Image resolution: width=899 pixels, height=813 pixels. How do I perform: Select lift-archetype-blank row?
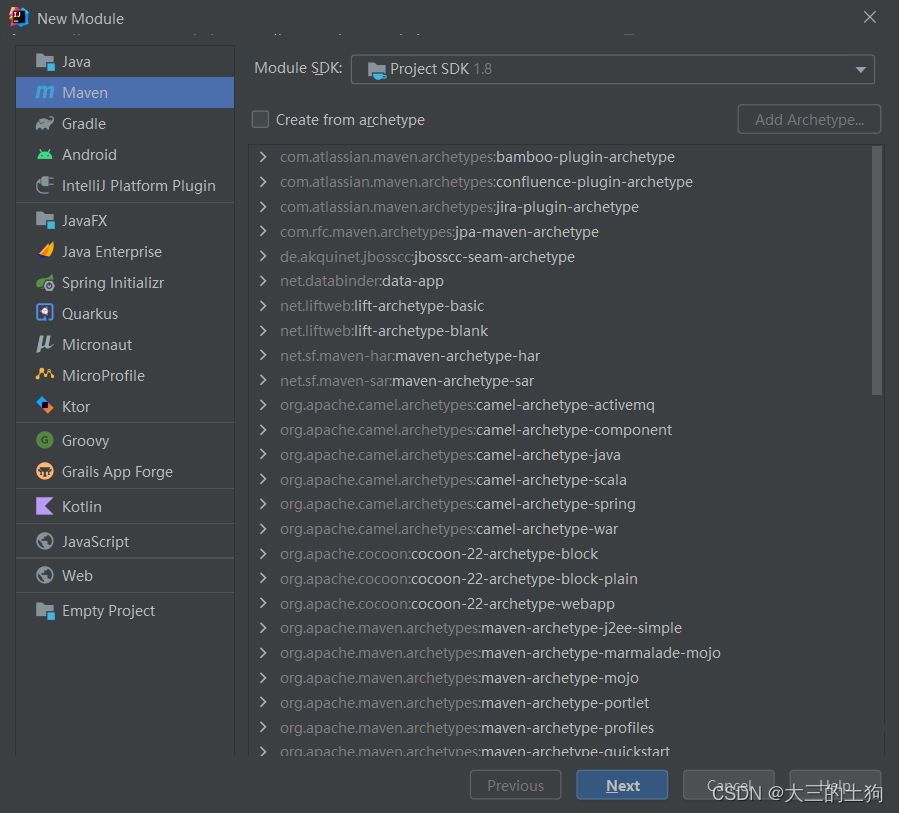click(562, 331)
